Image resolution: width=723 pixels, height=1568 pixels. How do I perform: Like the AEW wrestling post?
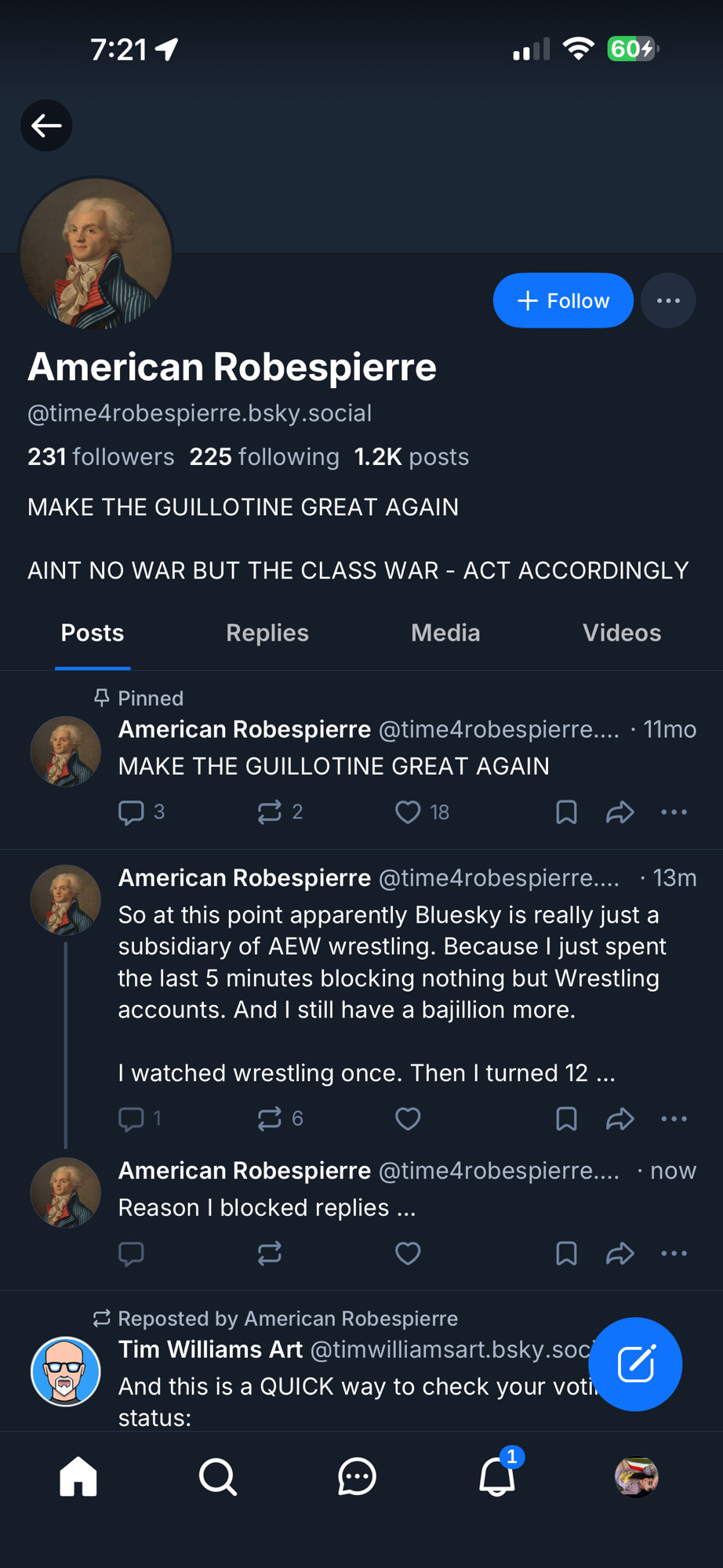point(408,1119)
